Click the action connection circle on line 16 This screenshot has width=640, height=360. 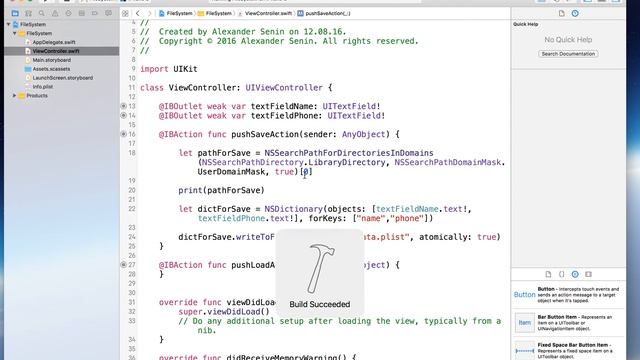click(123, 134)
